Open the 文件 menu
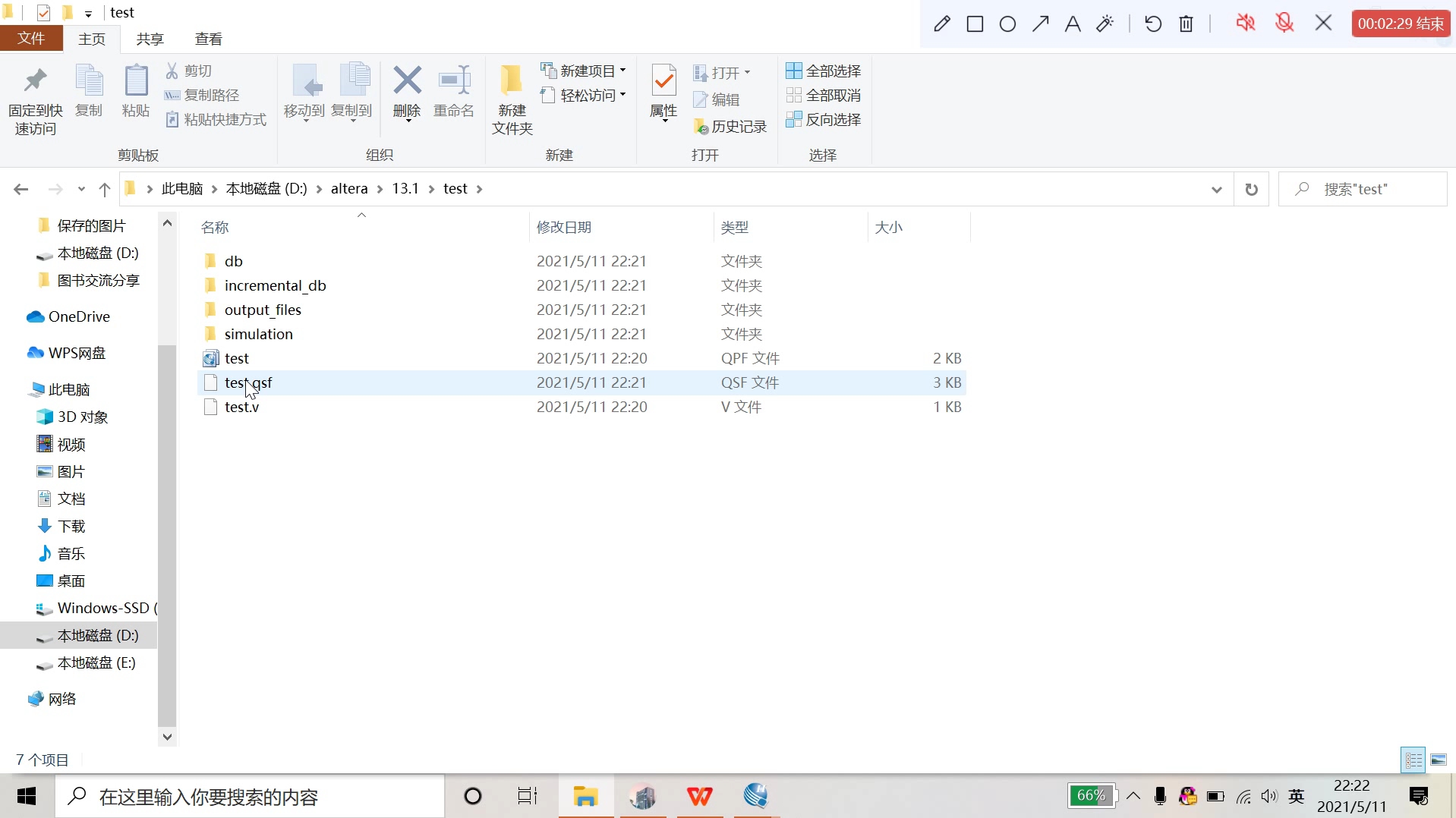This screenshot has width=1456, height=818. pyautogui.click(x=30, y=39)
